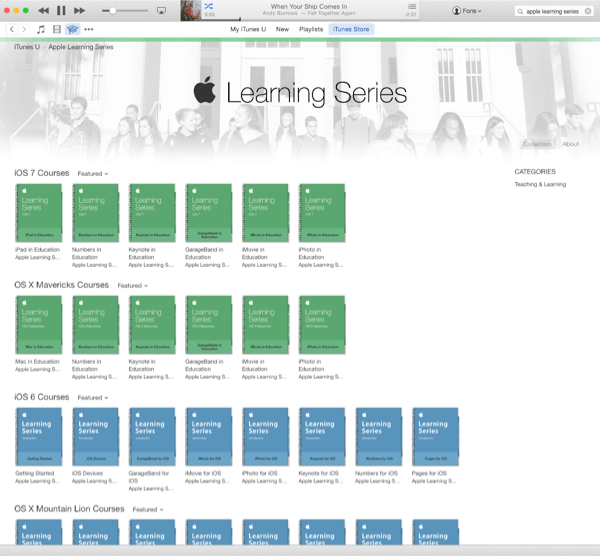Open the iPhoto for iOS cover
This screenshot has width=600, height=556.
(265, 437)
